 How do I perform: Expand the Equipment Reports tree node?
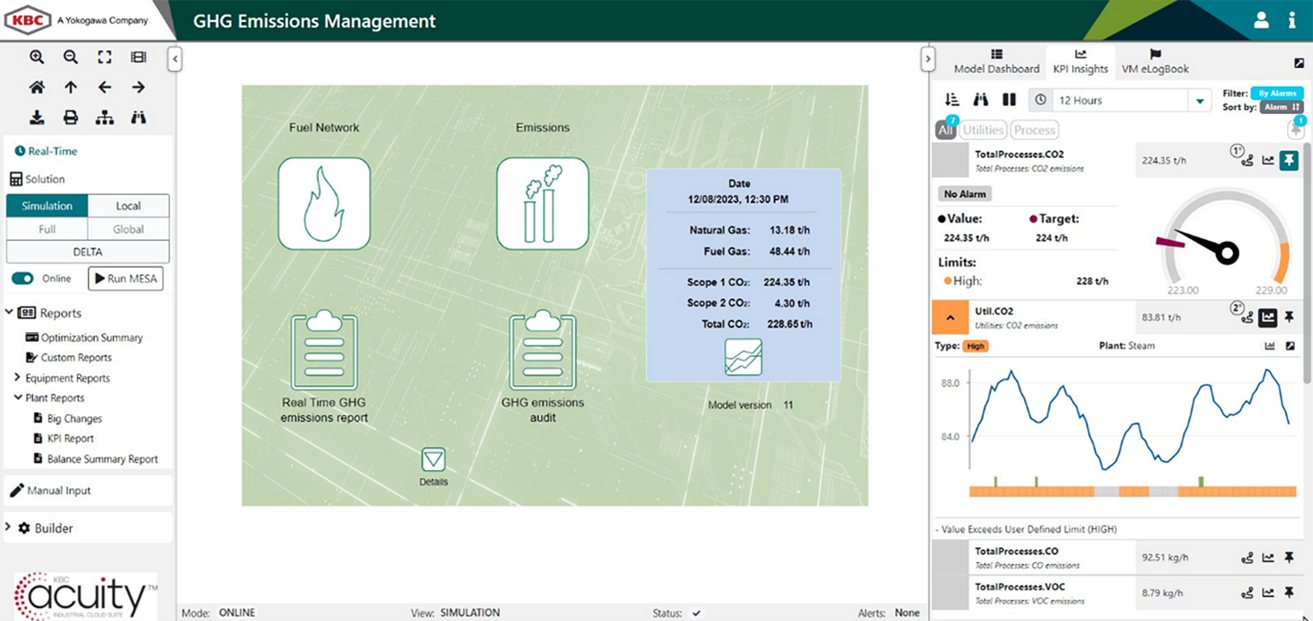point(17,378)
